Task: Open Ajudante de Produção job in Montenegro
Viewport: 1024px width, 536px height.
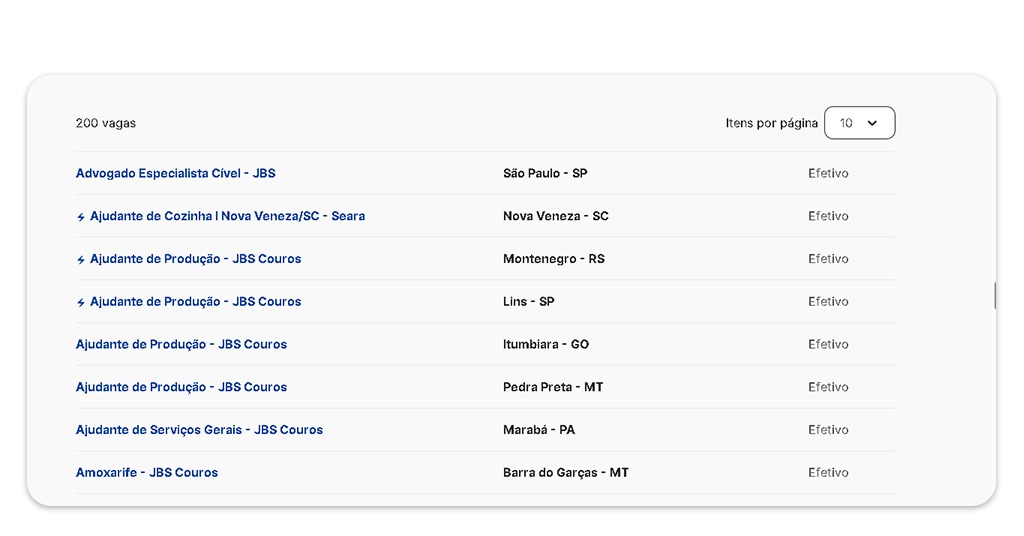Action: [195, 259]
